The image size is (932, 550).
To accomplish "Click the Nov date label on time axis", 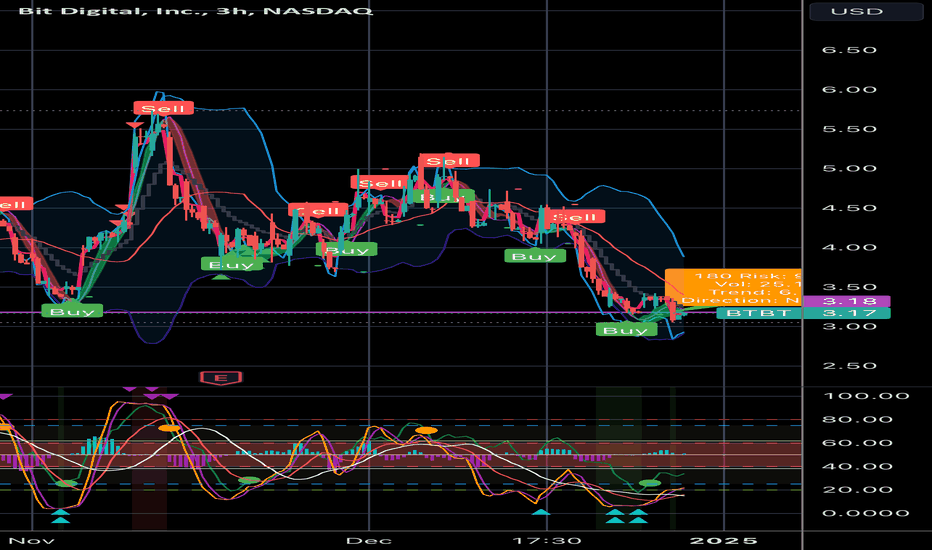I will click(32, 540).
